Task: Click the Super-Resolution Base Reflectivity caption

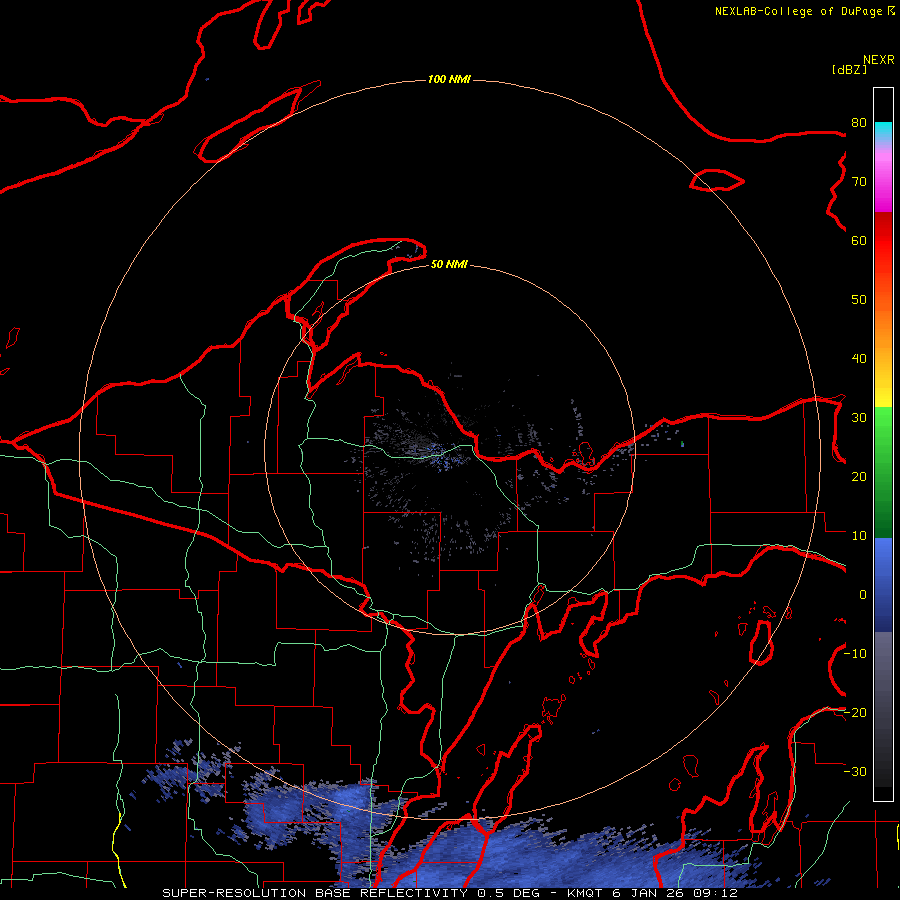Action: pyautogui.click(x=450, y=893)
